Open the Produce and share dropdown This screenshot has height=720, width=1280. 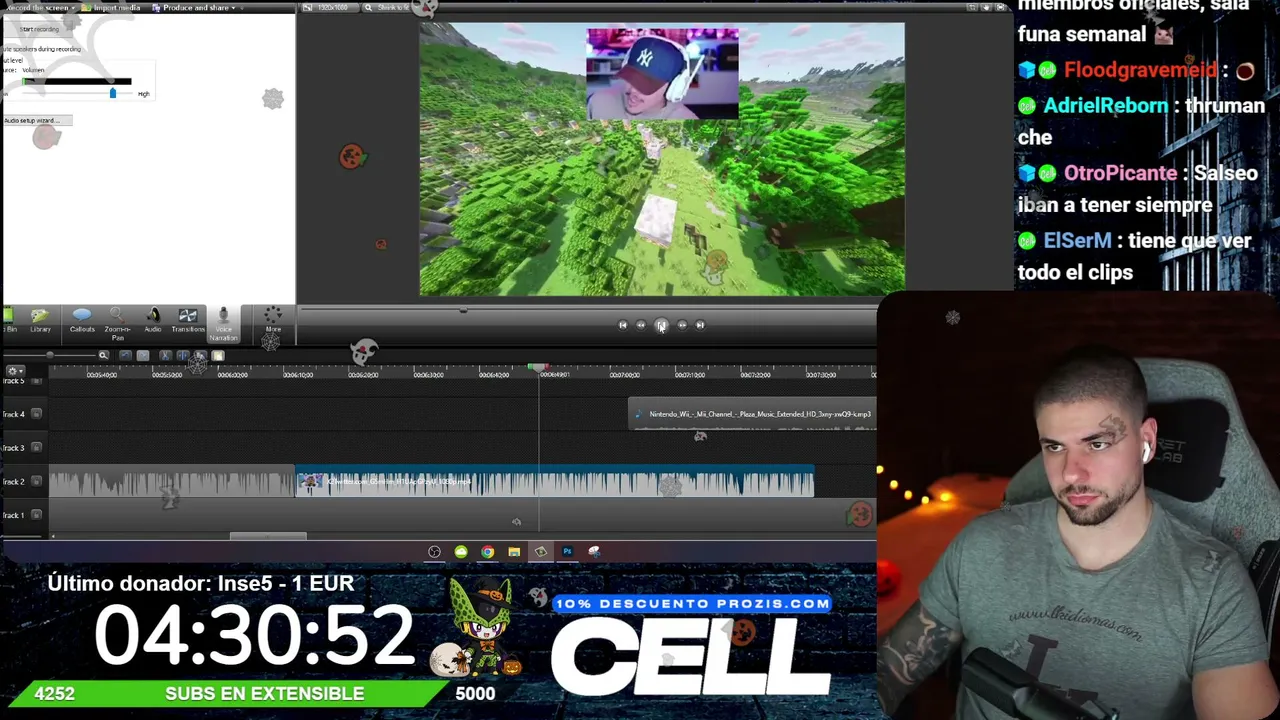(x=194, y=8)
